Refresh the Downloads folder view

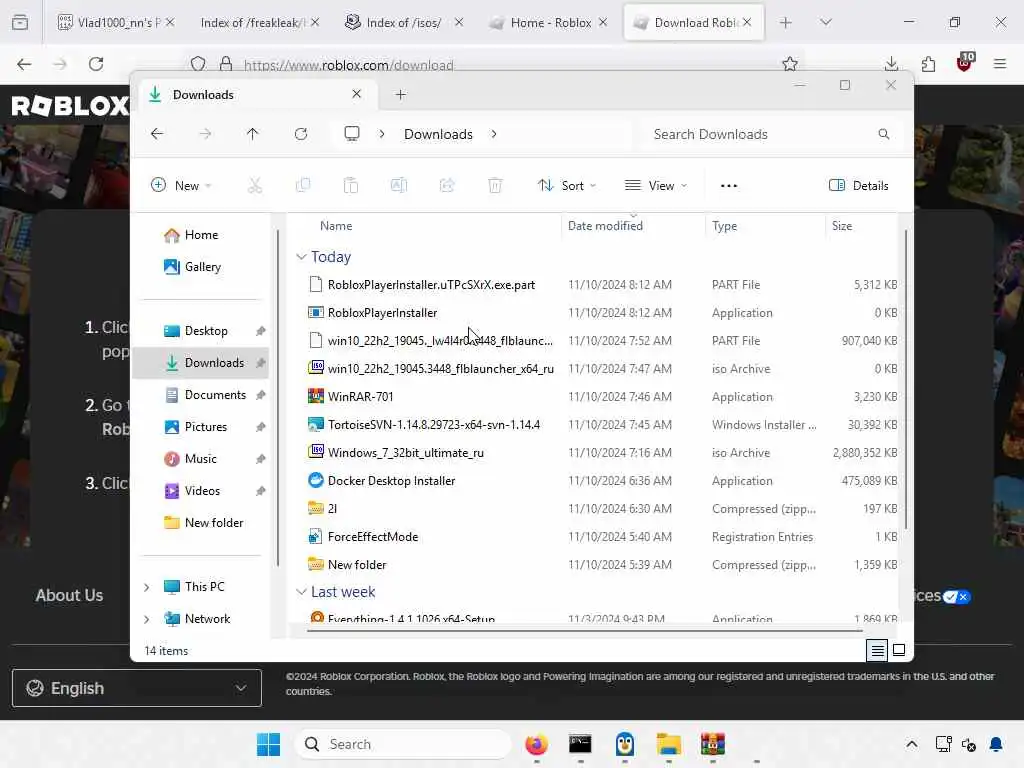pyautogui.click(x=301, y=134)
